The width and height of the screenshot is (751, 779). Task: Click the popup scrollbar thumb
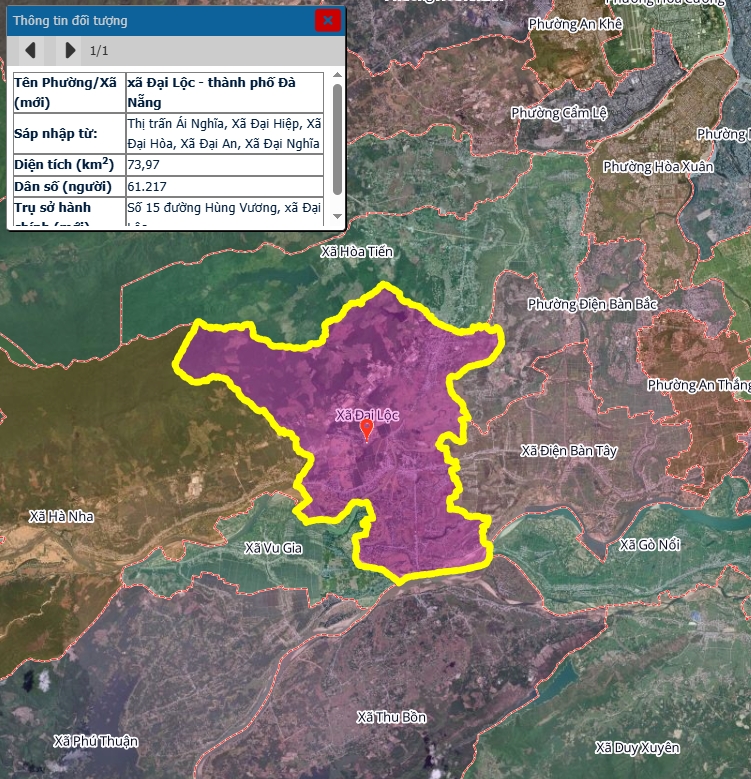pyautogui.click(x=337, y=140)
